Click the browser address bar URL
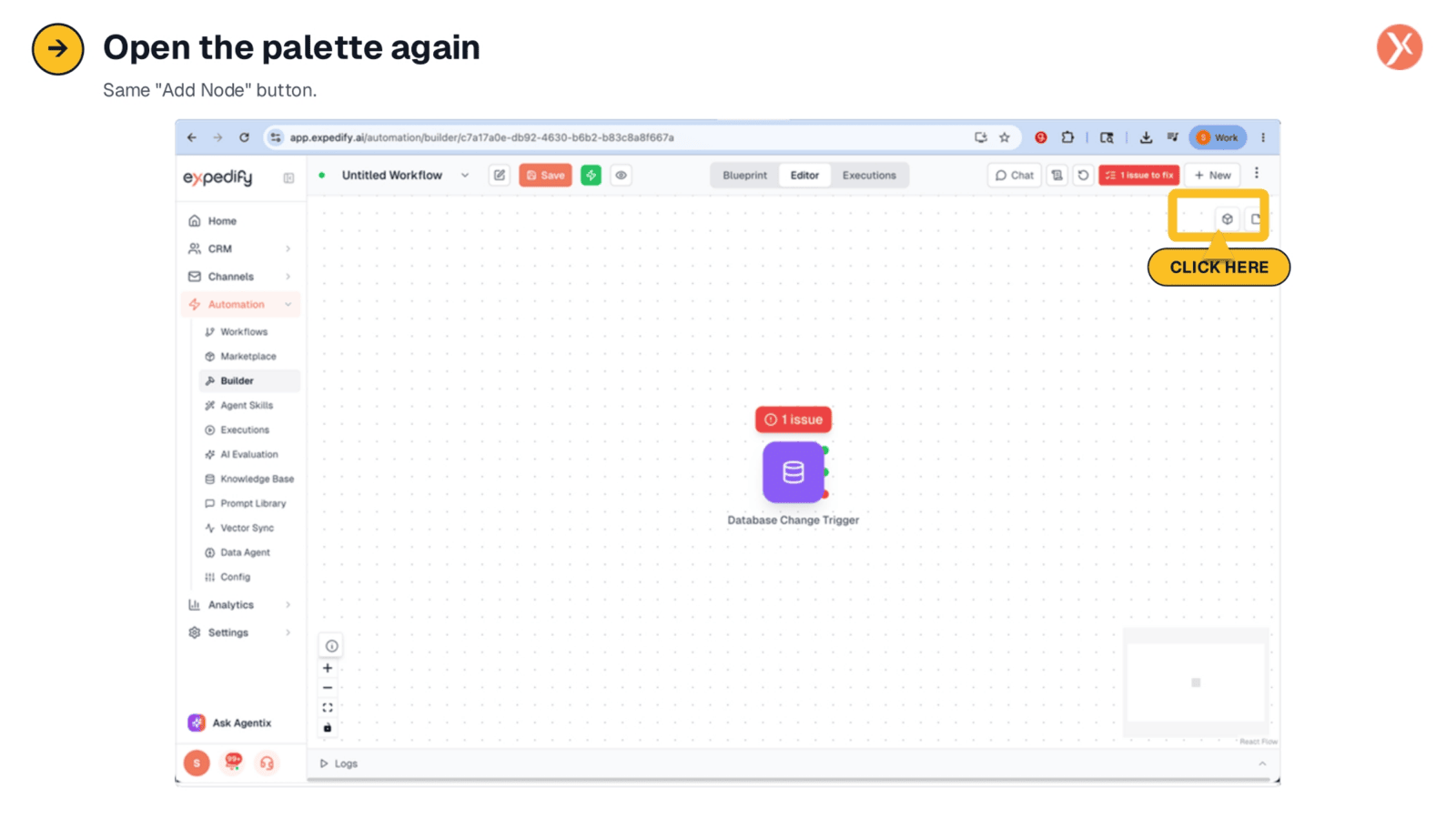 pos(481,137)
